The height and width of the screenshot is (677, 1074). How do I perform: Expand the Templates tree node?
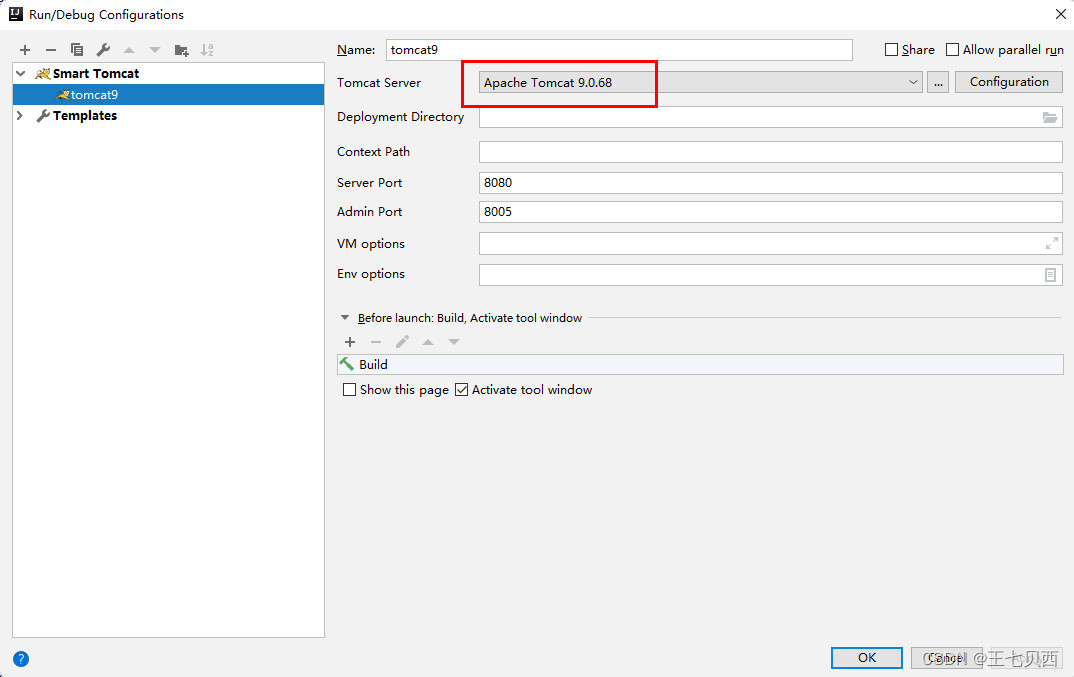coord(20,116)
